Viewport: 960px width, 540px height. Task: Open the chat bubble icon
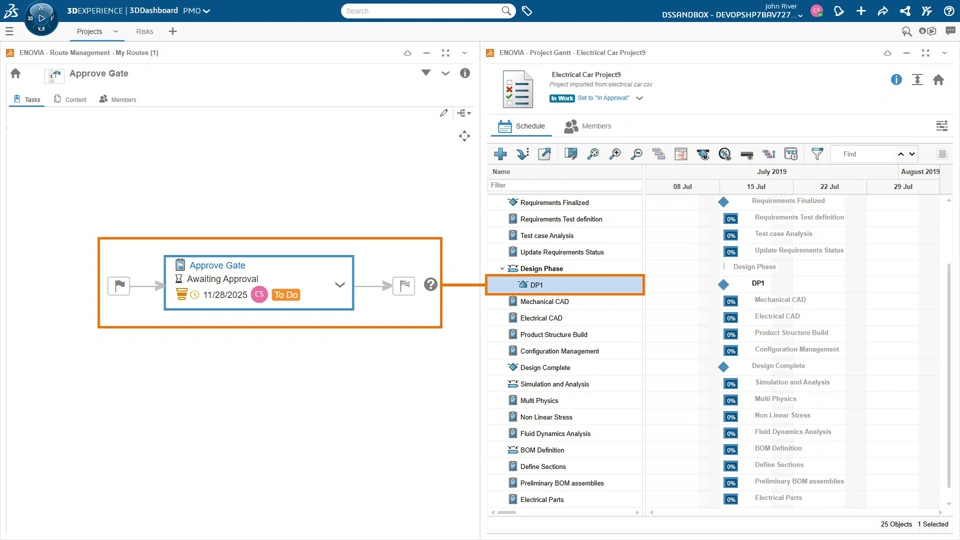tap(950, 31)
